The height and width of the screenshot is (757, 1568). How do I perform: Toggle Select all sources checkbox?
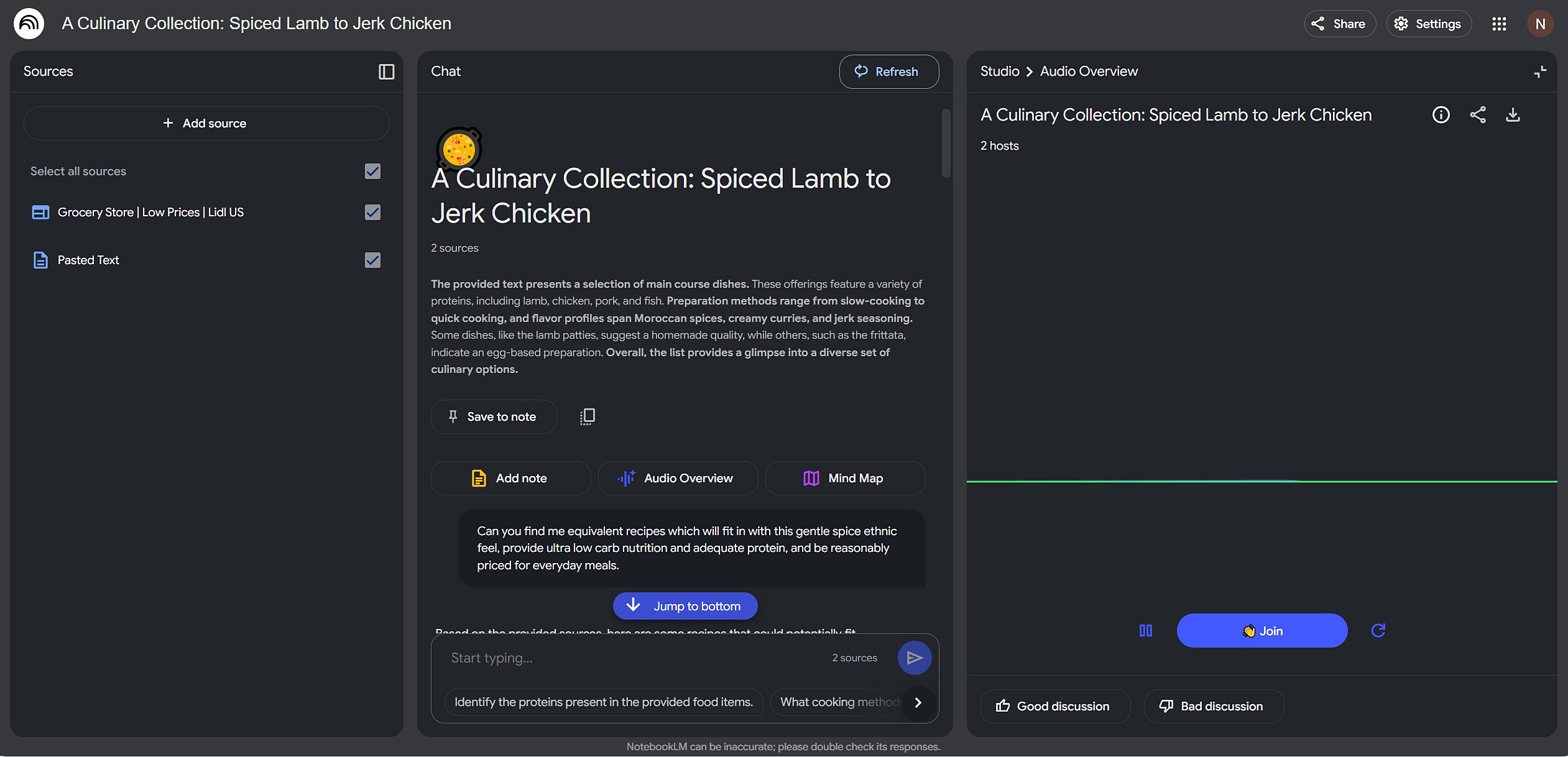[x=372, y=172]
